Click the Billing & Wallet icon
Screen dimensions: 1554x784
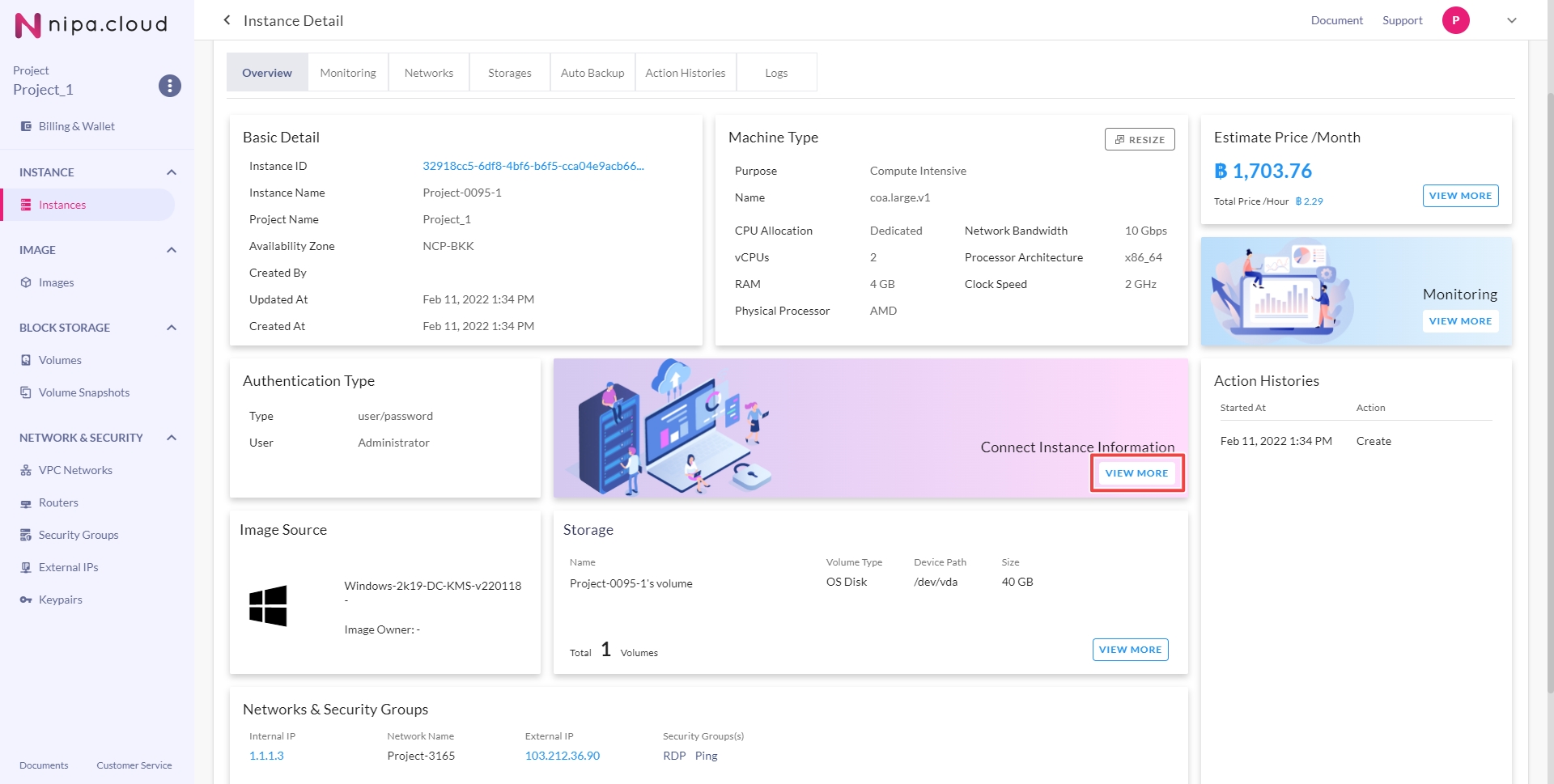coord(26,126)
